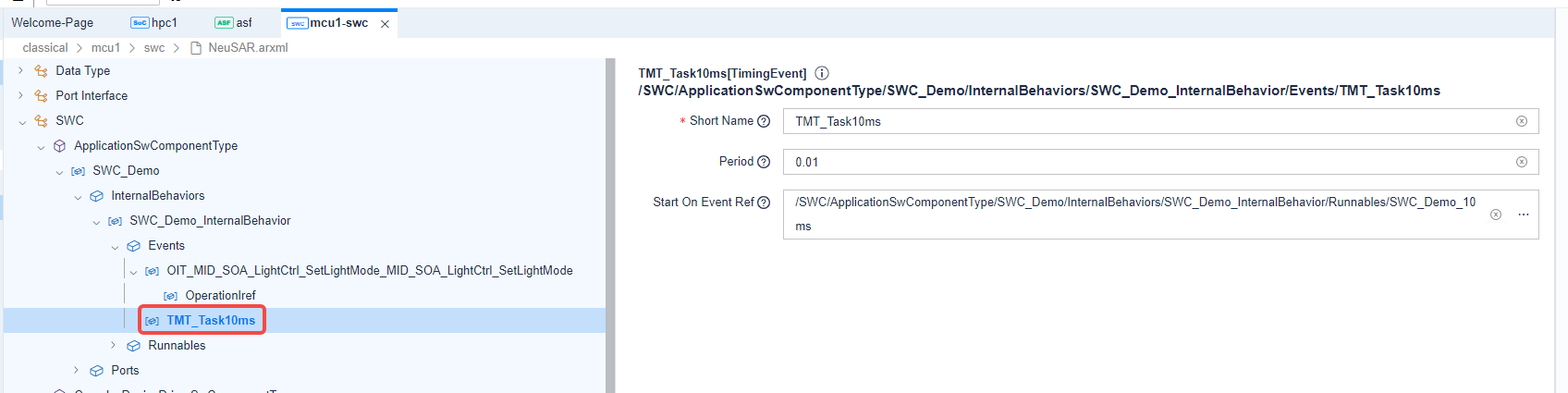Expand the Port Interface node
This screenshot has height=393, width=1568.
click(20, 95)
